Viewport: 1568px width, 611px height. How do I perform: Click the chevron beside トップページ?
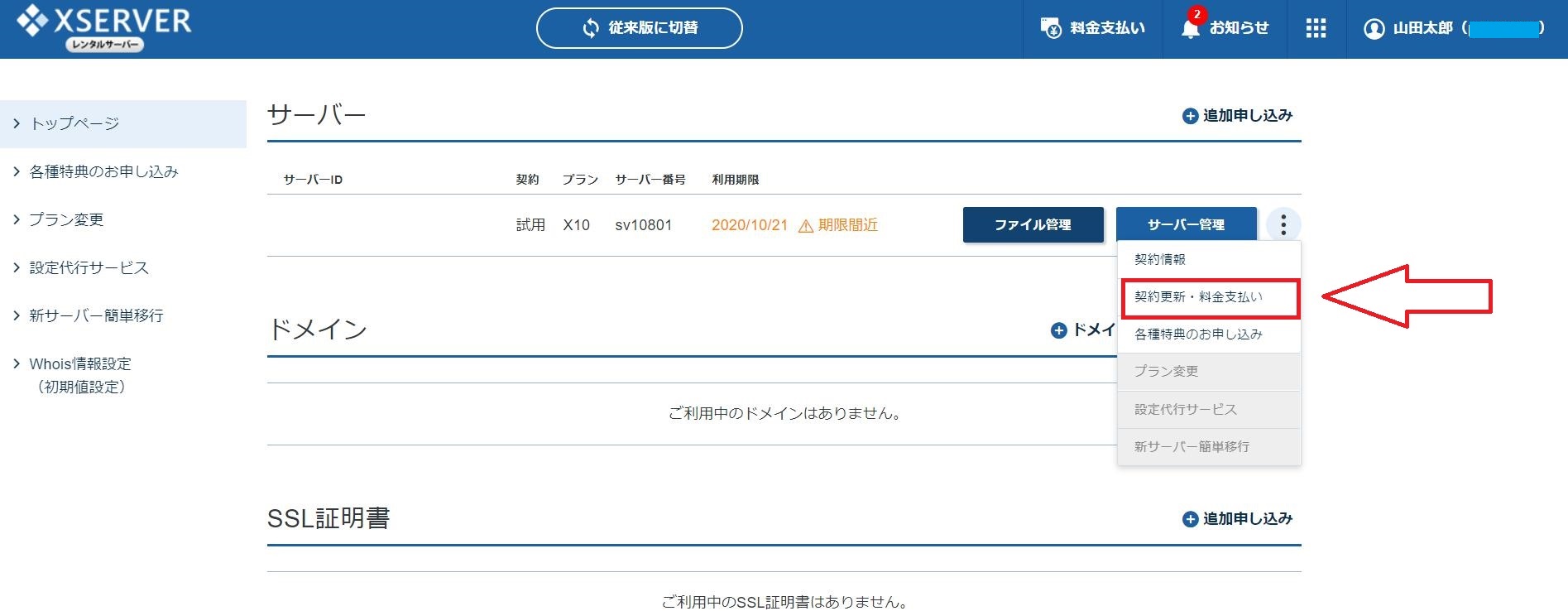point(16,123)
